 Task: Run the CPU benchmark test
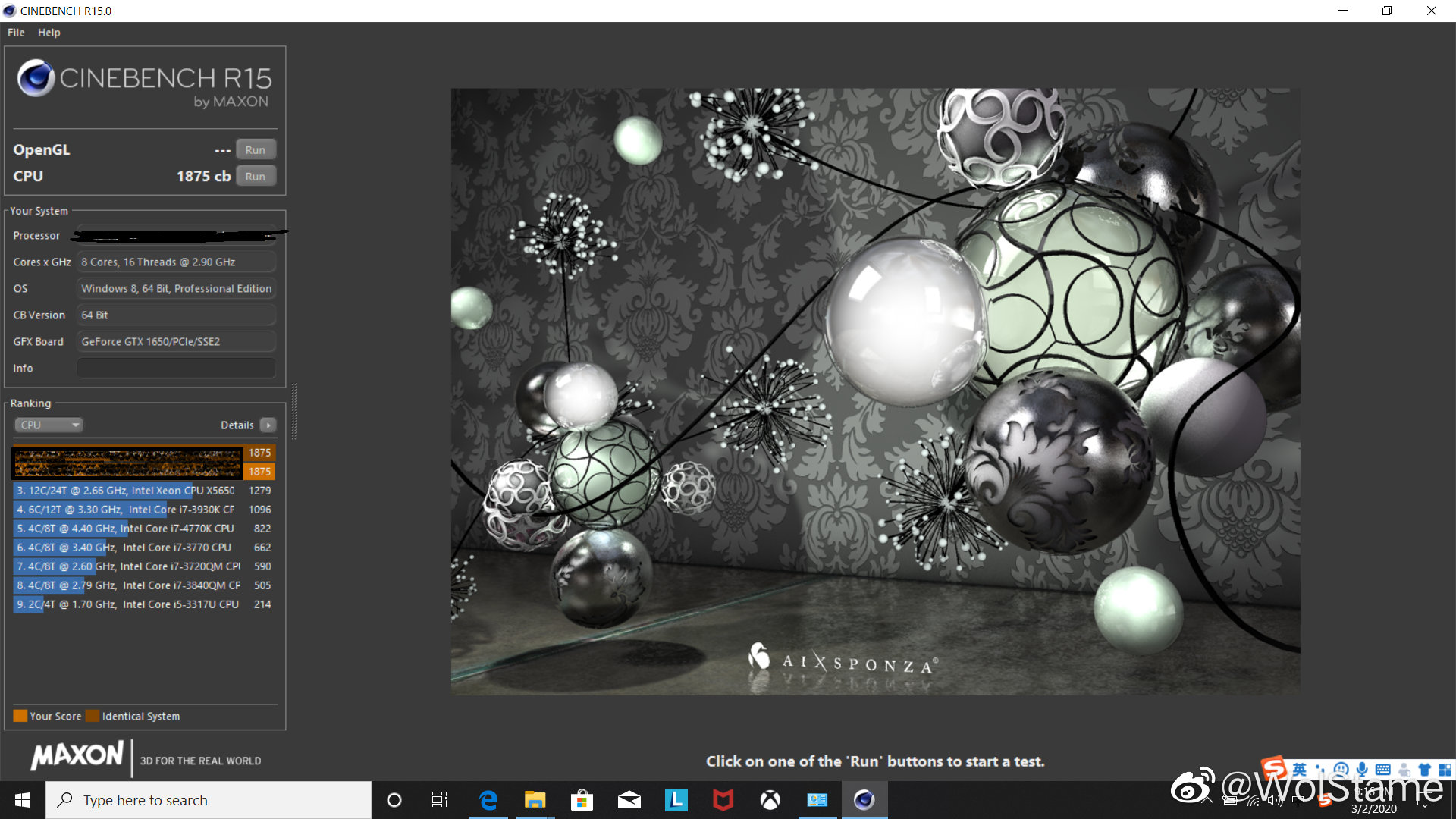256,177
